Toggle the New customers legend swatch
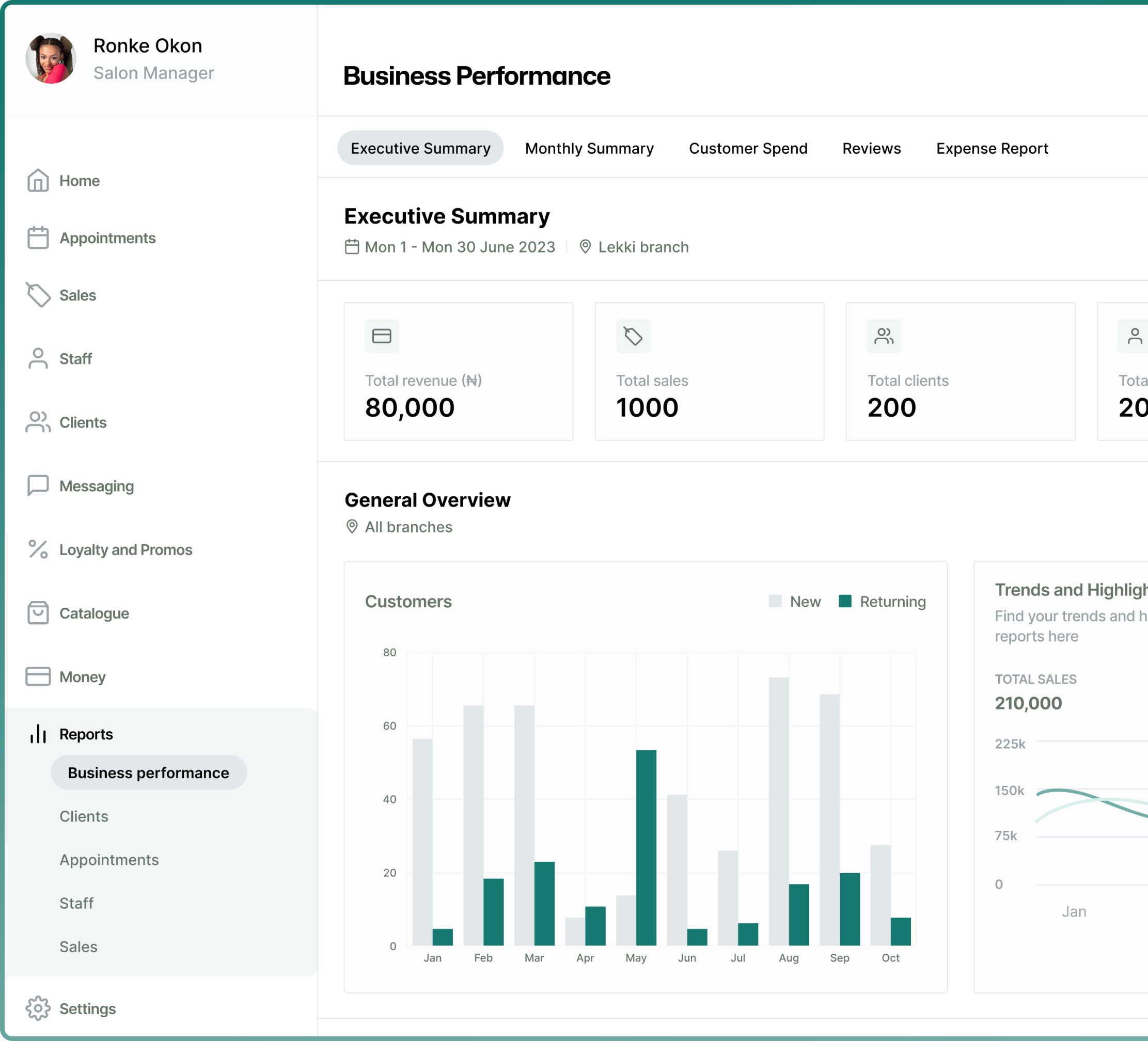The height and width of the screenshot is (1041, 1148). click(x=775, y=602)
